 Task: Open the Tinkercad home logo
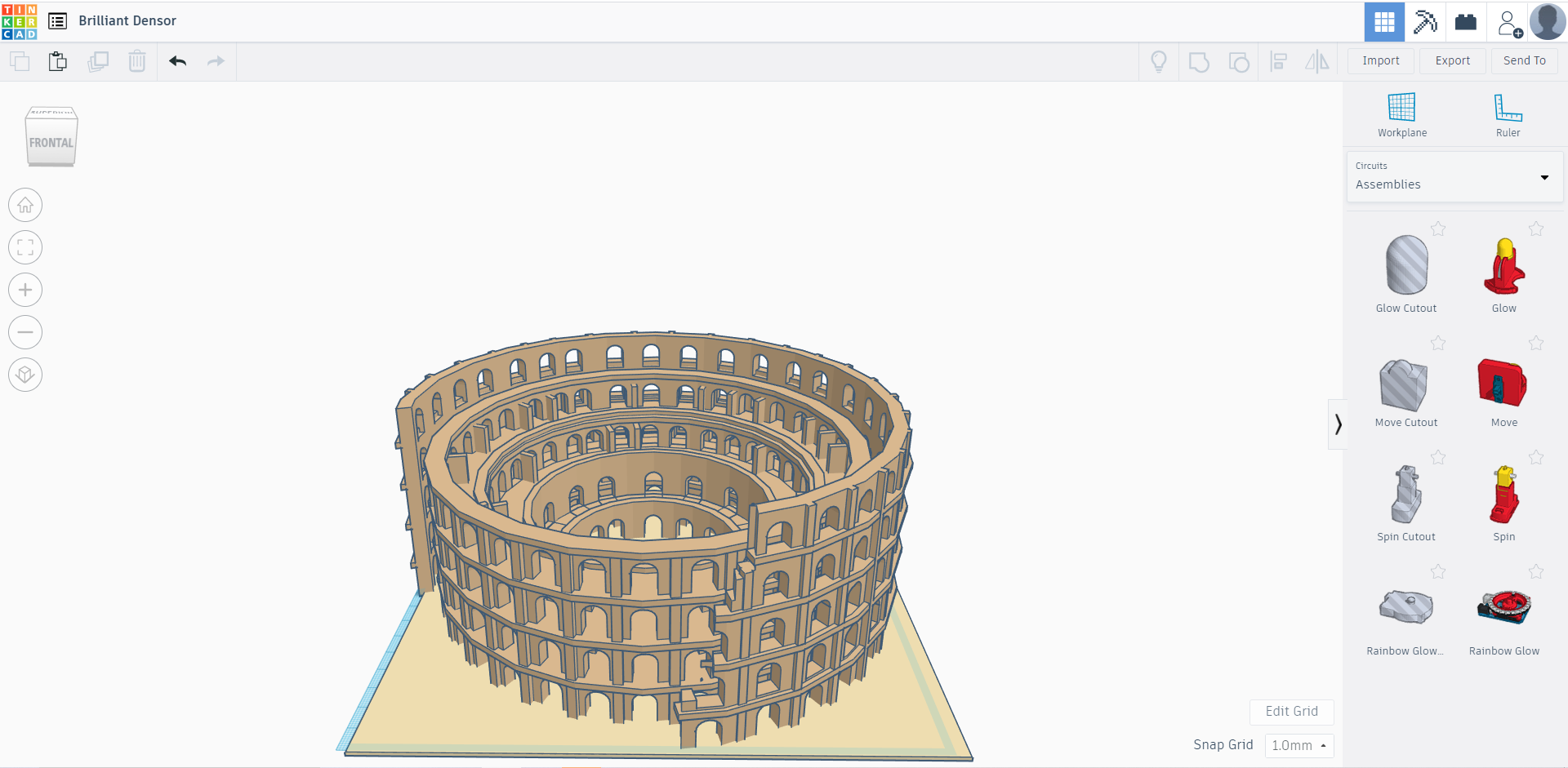(x=19, y=21)
